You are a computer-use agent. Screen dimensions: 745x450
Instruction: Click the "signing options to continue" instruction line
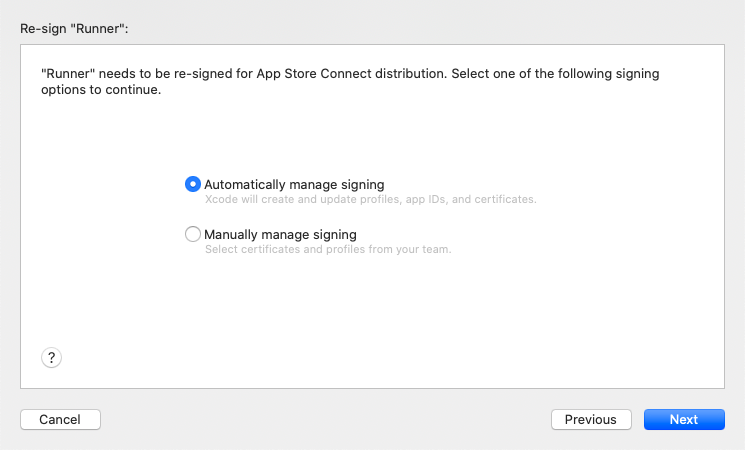pos(101,90)
